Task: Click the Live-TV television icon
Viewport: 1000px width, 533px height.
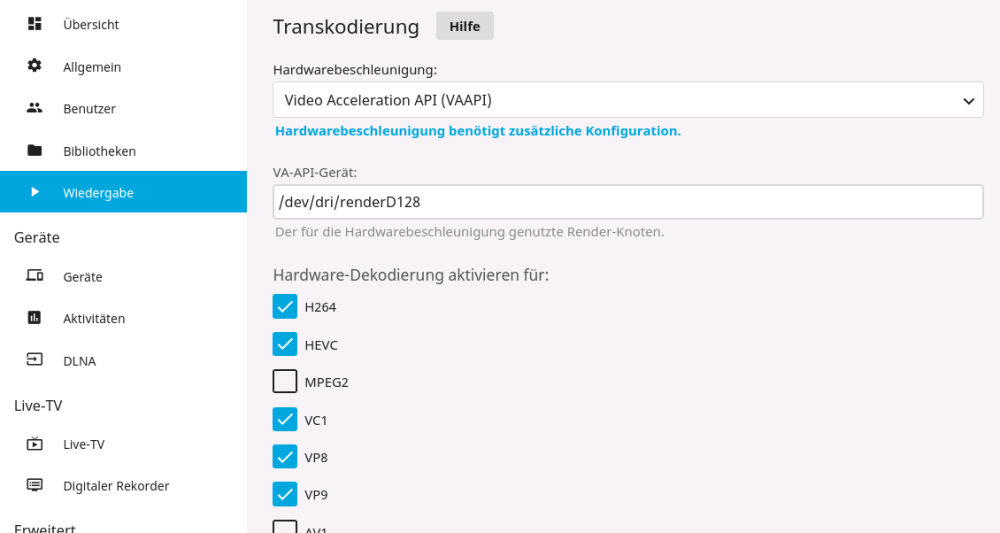Action: click(34, 444)
